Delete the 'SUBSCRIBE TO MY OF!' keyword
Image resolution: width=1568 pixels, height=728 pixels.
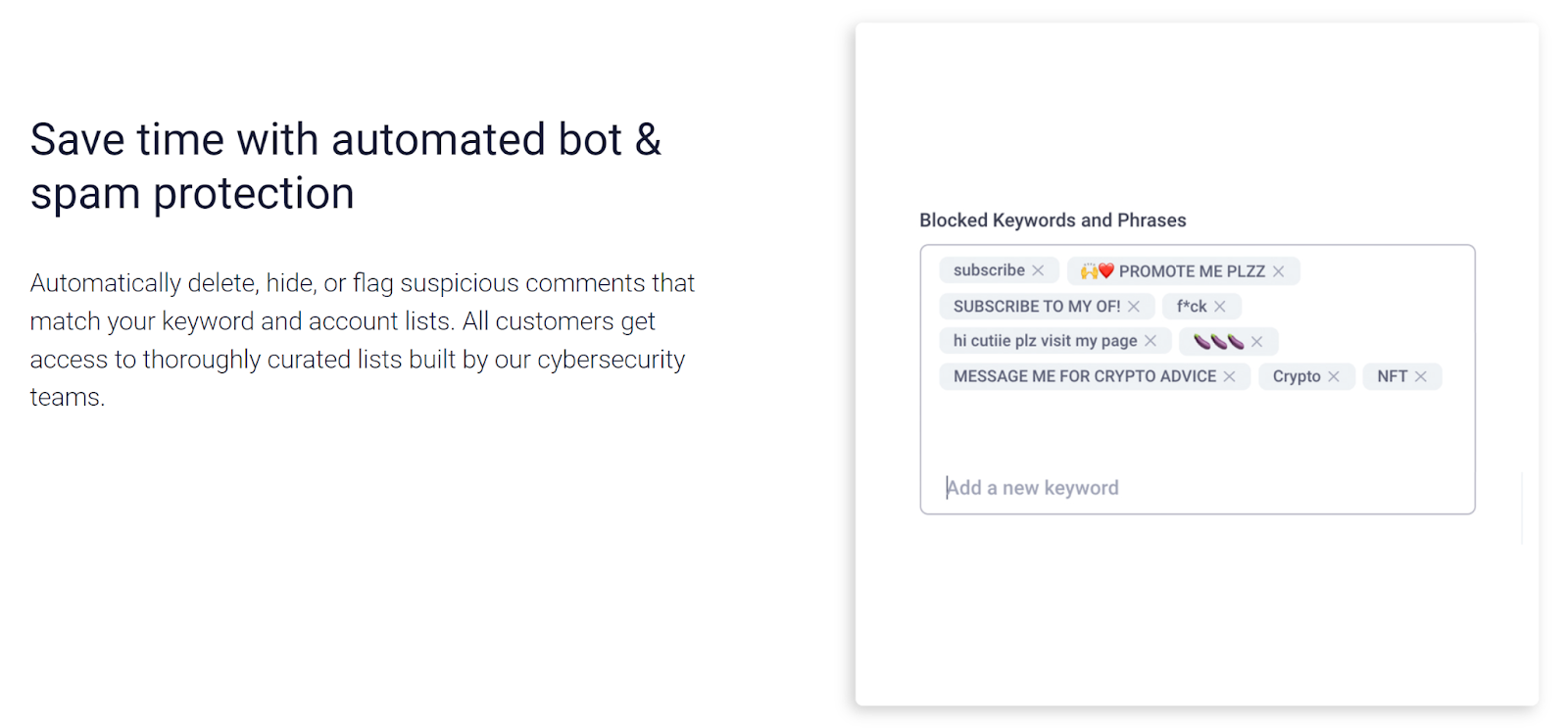point(1133,307)
